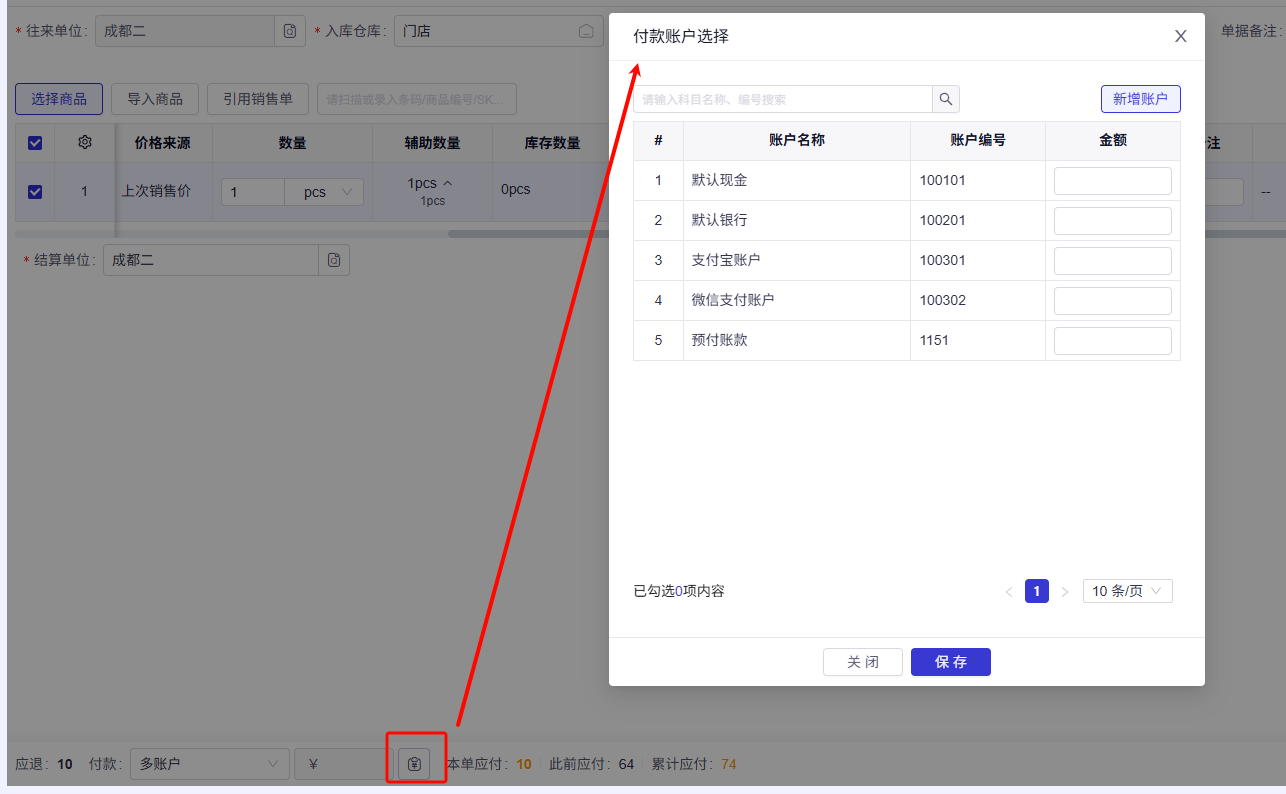Screen dimensions: 1286x794
Task: Click account number 100101
Action: tap(943, 181)
